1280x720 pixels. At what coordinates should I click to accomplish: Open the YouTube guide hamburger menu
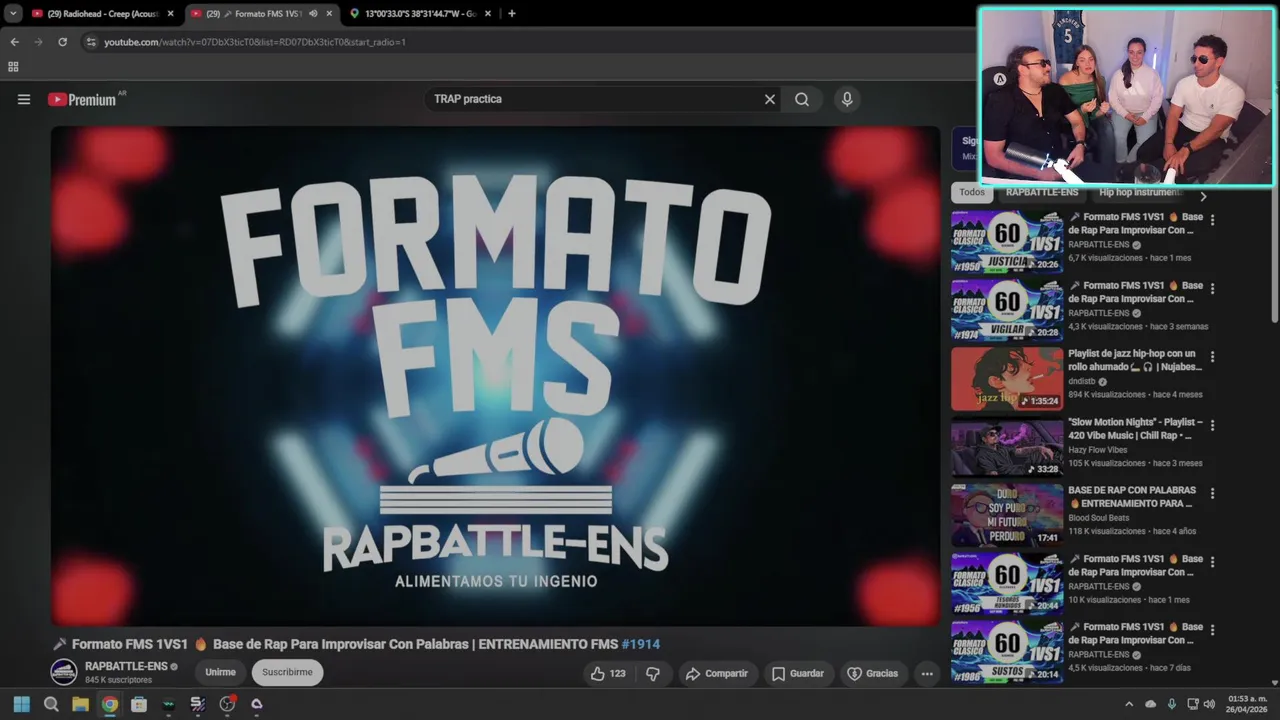click(x=24, y=99)
